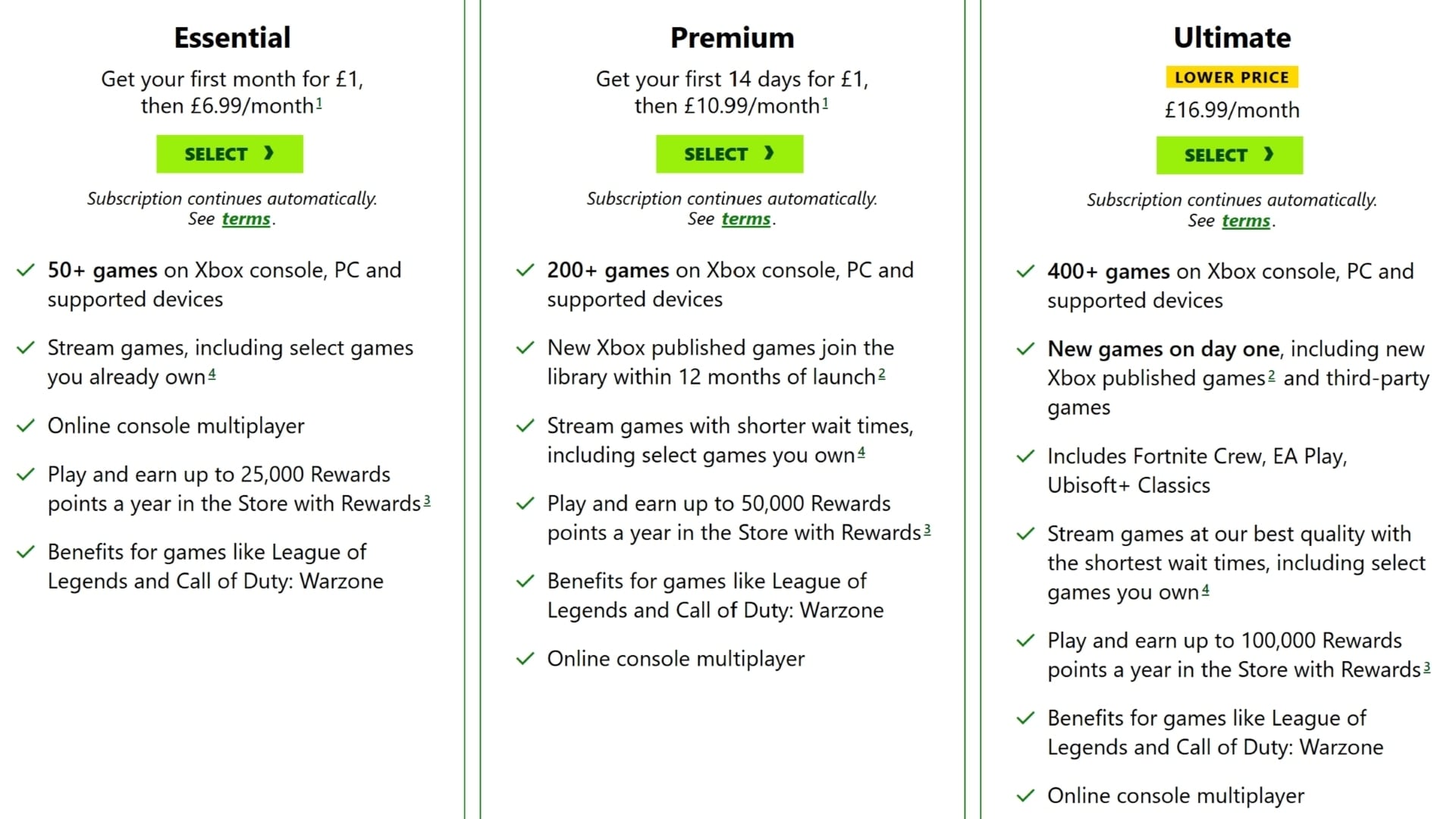Open footnote 4 in Premium stream games item
Viewport: 1456px width, 819px height.
point(861,452)
